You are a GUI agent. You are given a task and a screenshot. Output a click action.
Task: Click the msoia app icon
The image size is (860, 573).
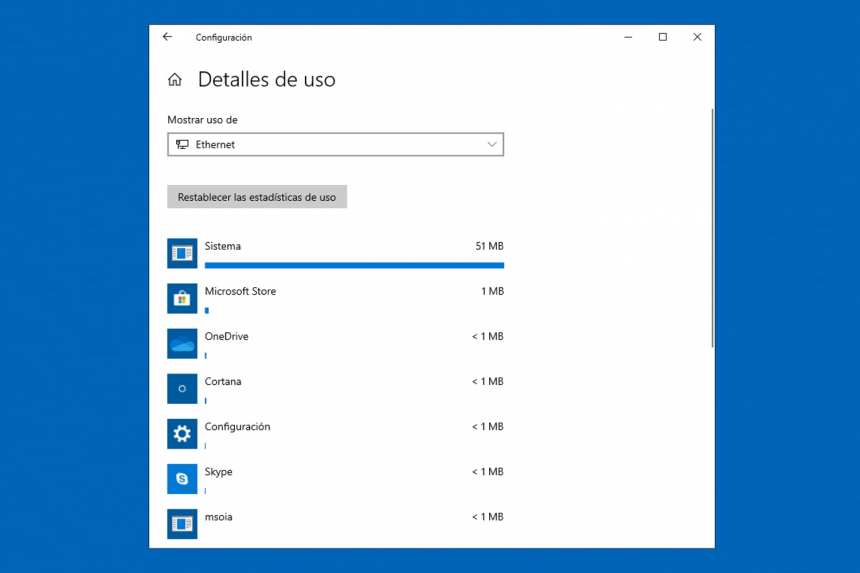(182, 523)
